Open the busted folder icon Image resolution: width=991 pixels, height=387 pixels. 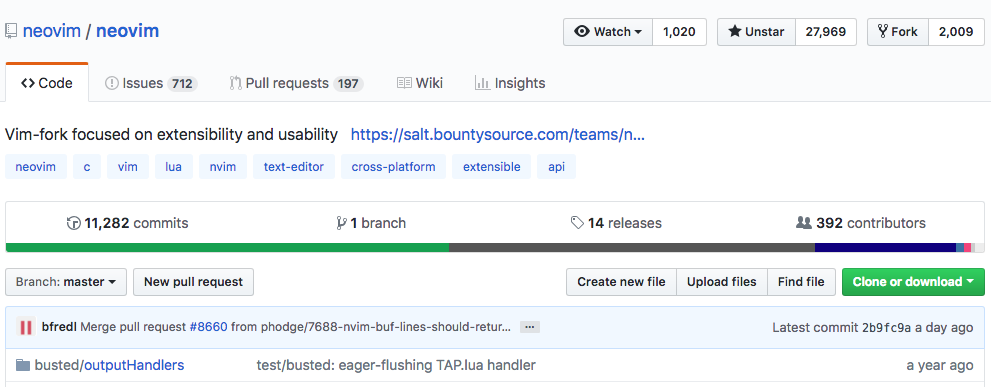[23, 365]
